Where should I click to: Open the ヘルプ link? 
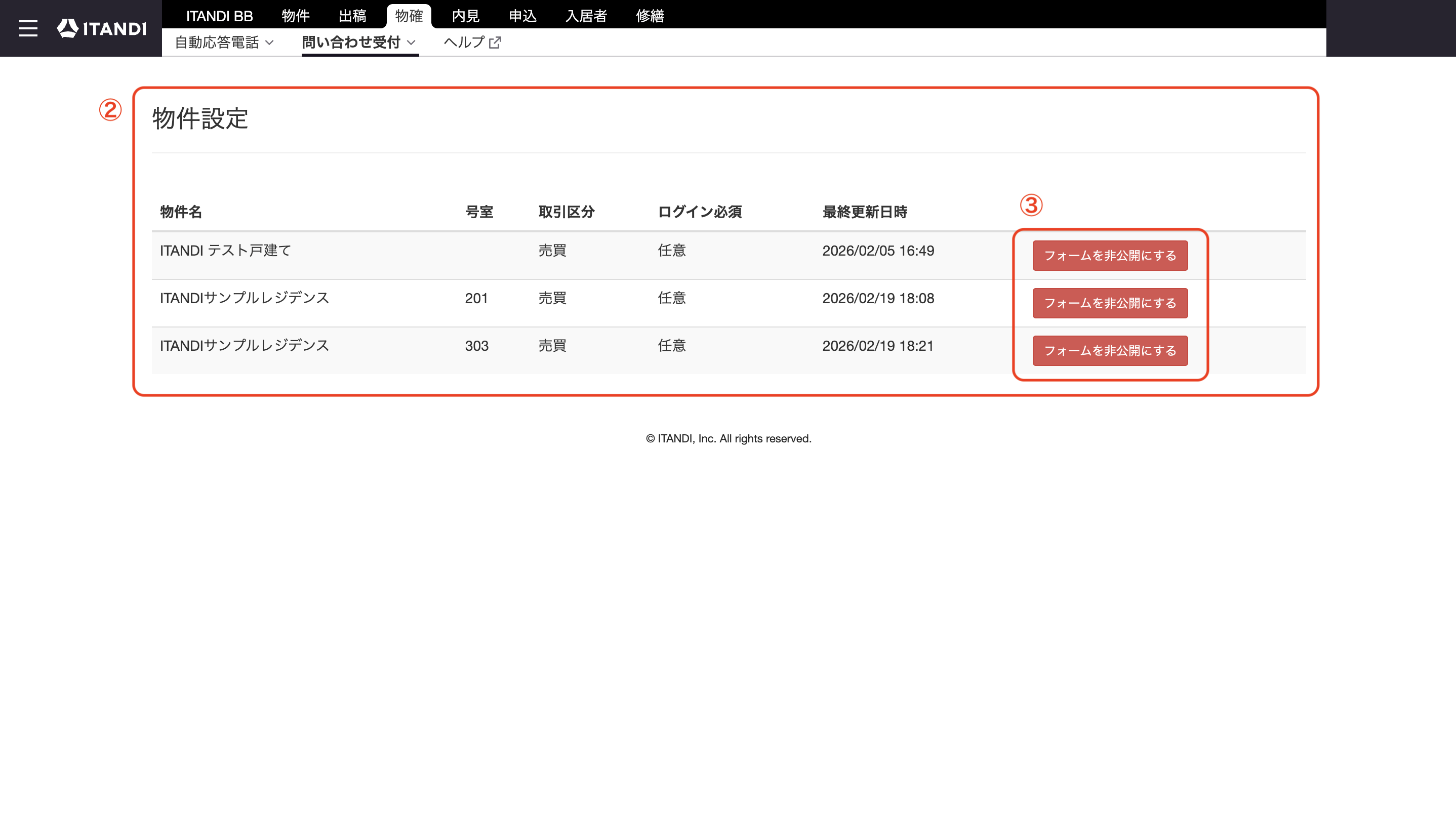(472, 43)
